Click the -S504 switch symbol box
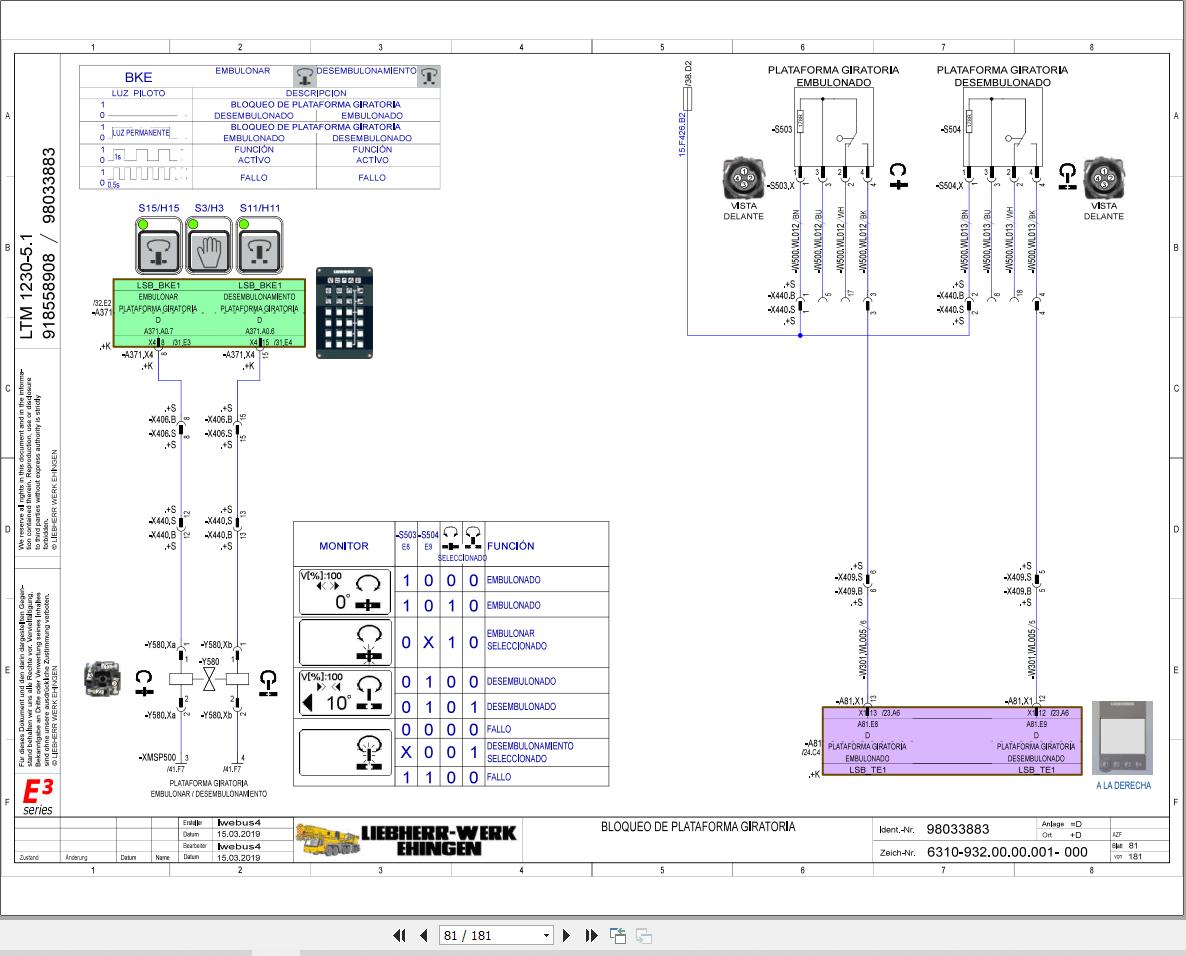Viewport: 1186px width, 956px height. point(1003,127)
